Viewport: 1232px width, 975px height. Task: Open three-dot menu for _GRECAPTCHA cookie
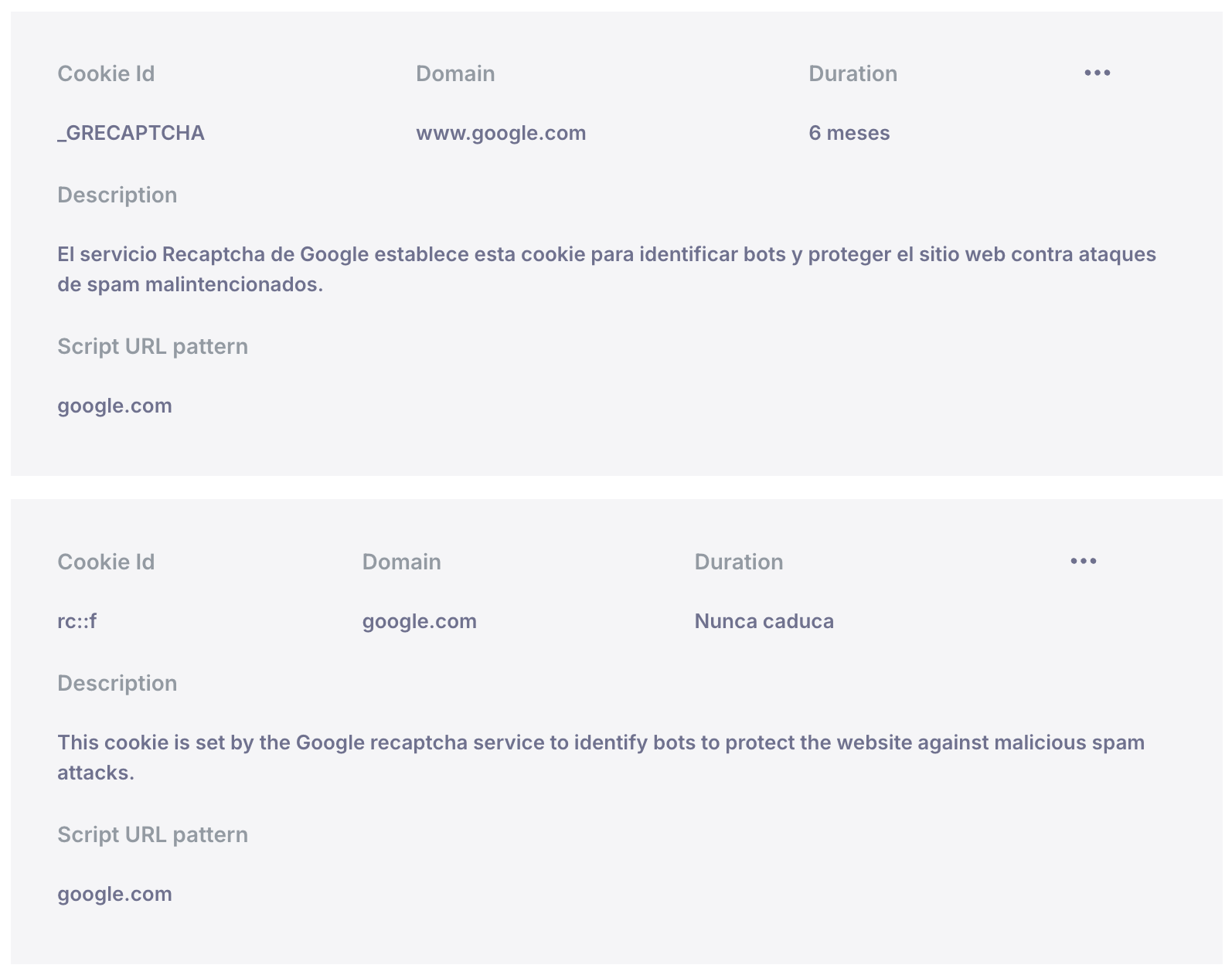pos(1097,73)
